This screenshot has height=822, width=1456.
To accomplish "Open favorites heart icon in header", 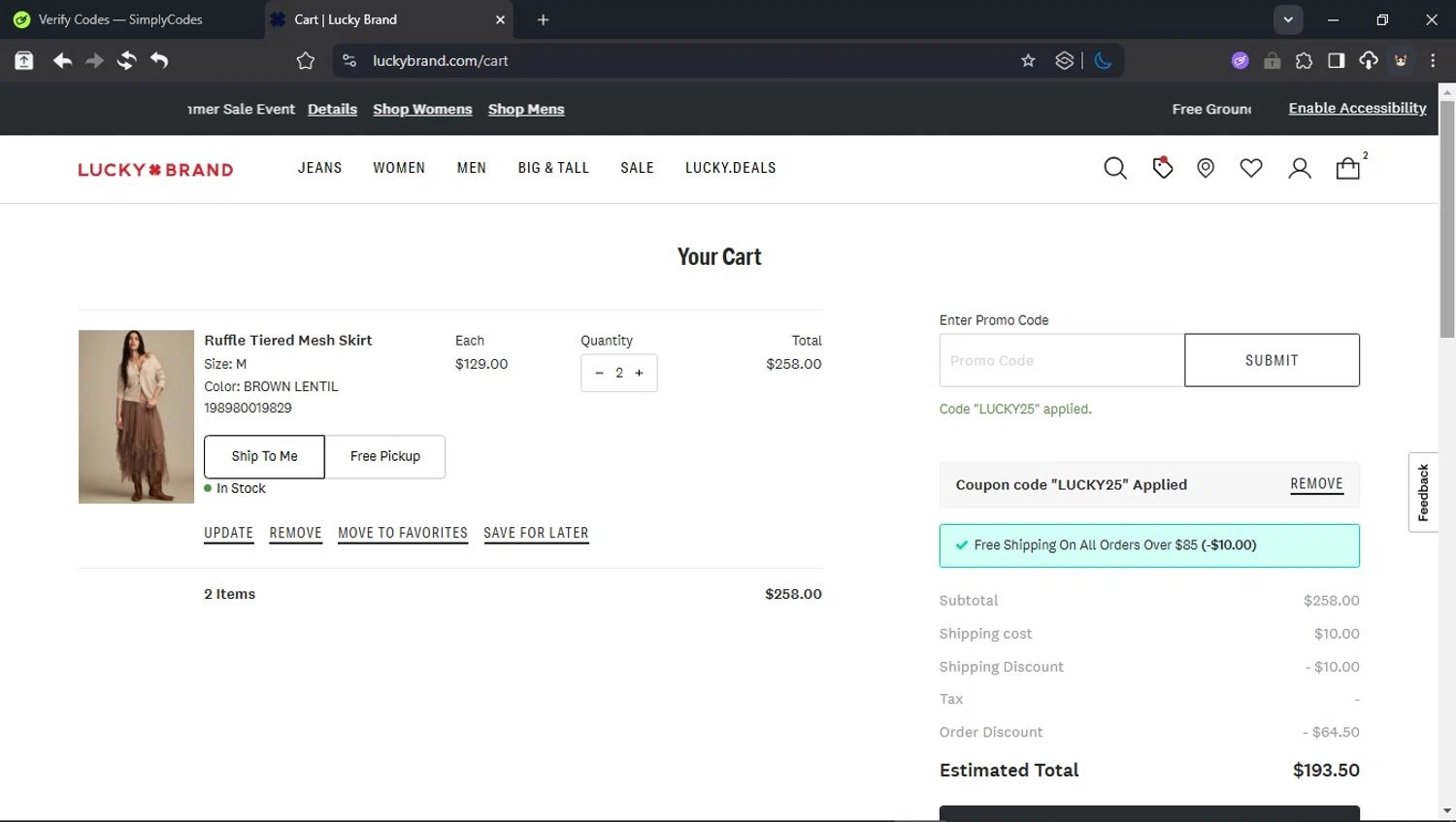I will point(1251,169).
